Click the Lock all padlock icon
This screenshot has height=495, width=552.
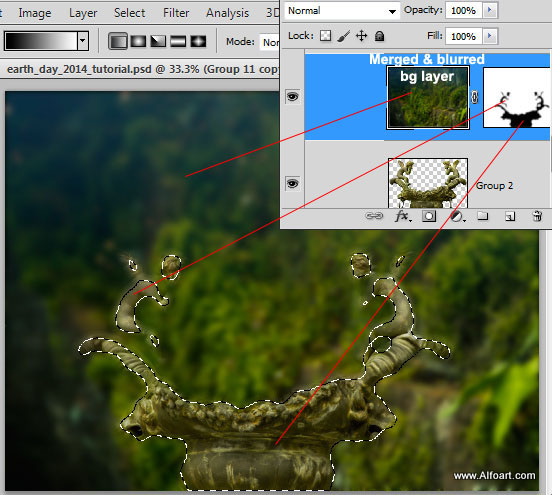[x=379, y=36]
